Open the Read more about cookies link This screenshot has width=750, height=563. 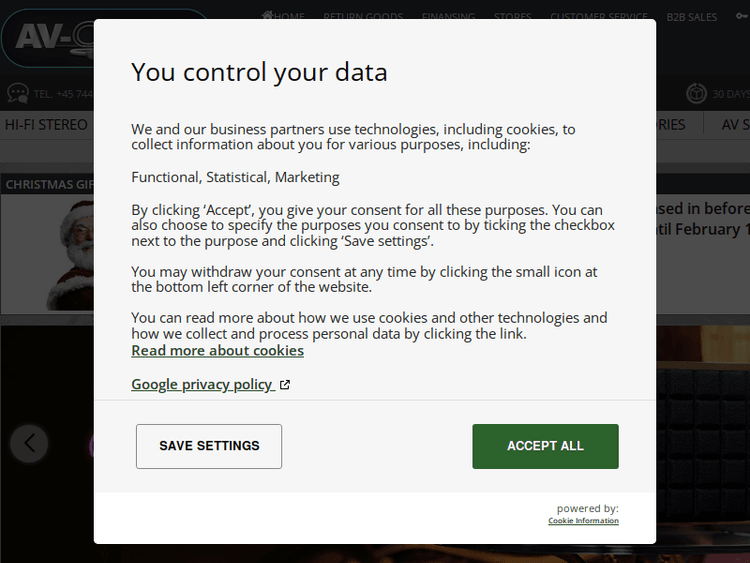[x=217, y=351]
